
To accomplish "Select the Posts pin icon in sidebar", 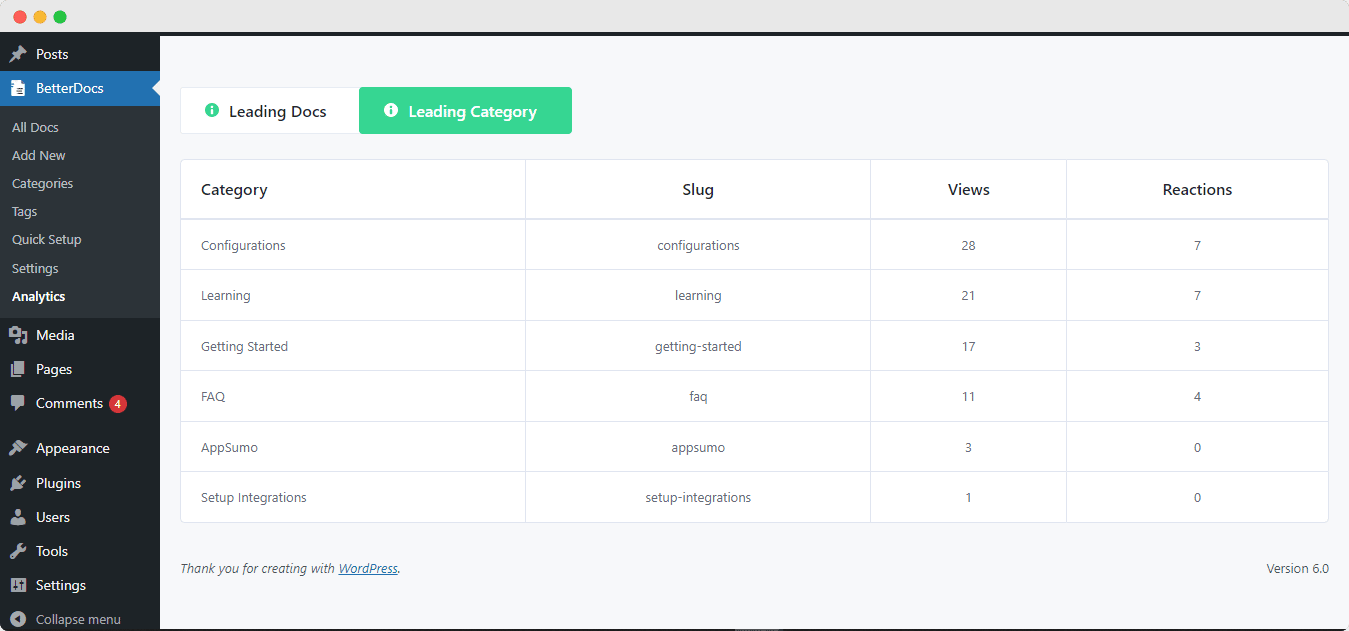I will 16,53.
